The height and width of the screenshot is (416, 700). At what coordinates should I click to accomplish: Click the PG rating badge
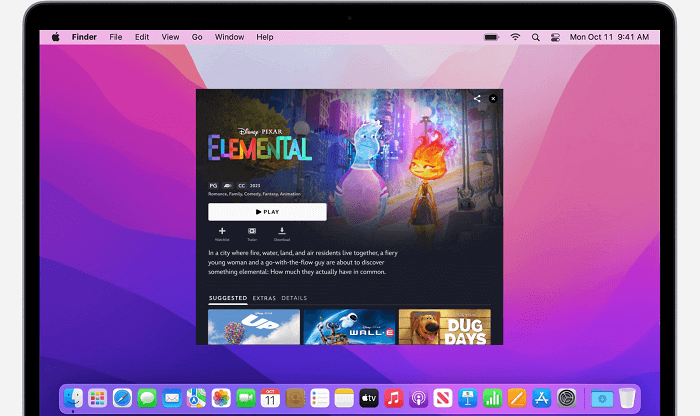213,186
